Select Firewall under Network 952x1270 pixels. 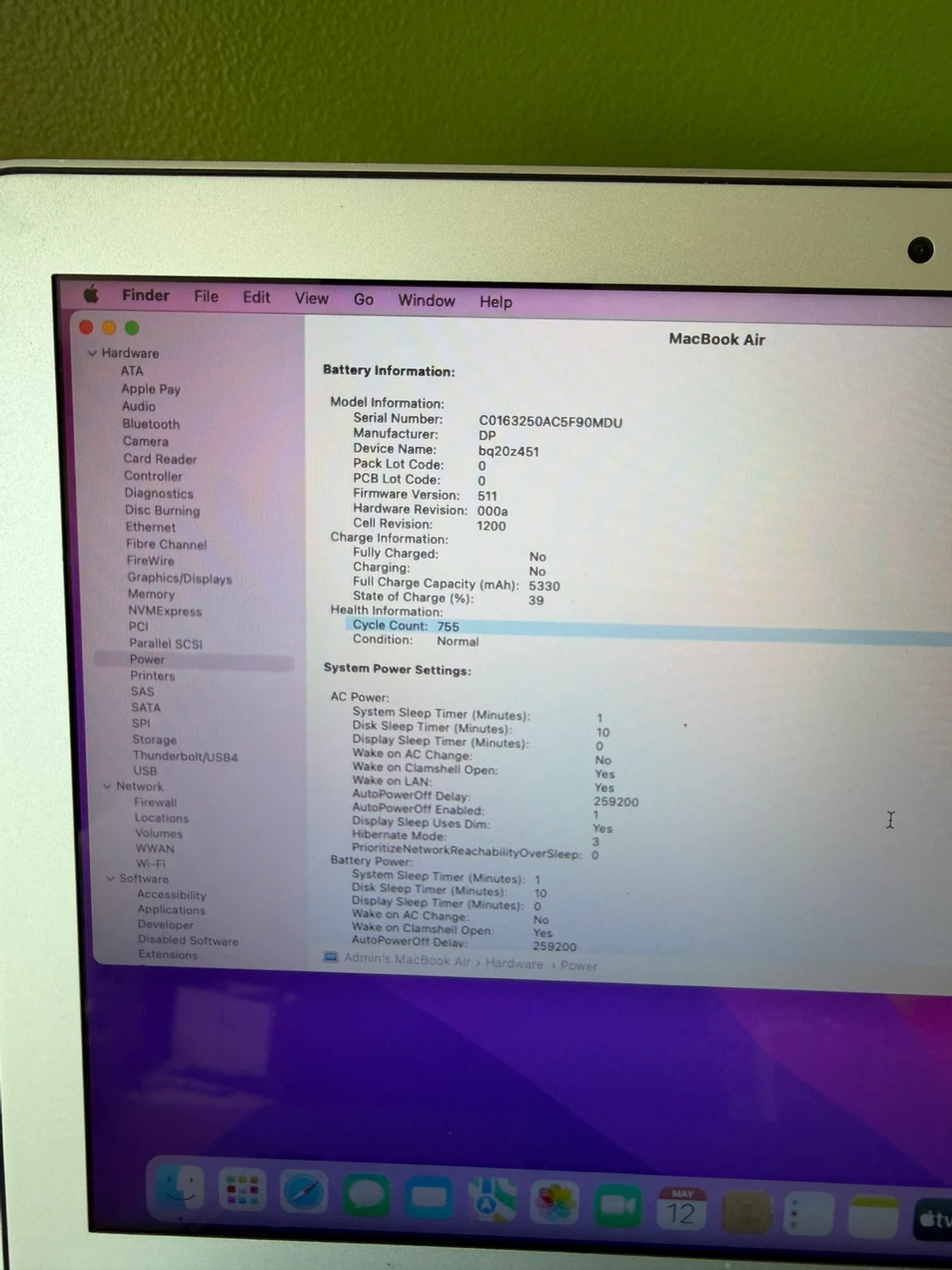coord(155,803)
